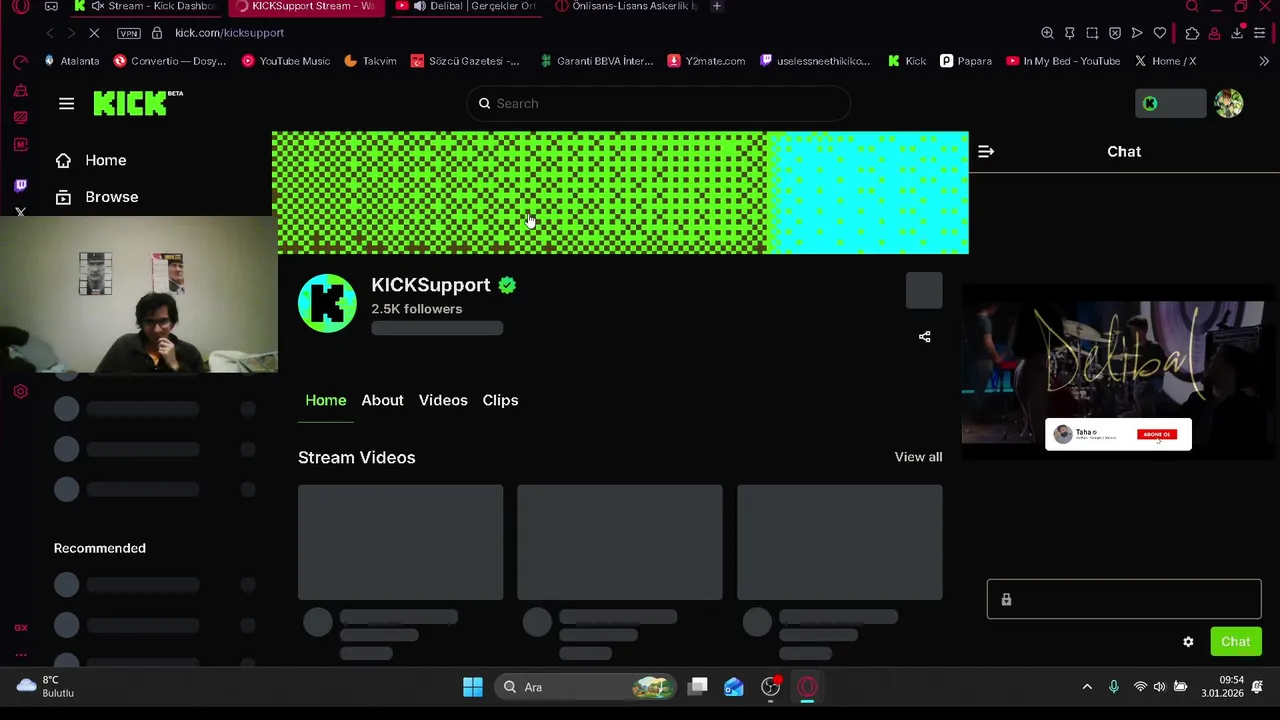Click the kick.com/kicksupport address bar
Viewport: 1280px width, 720px height.
(x=229, y=33)
